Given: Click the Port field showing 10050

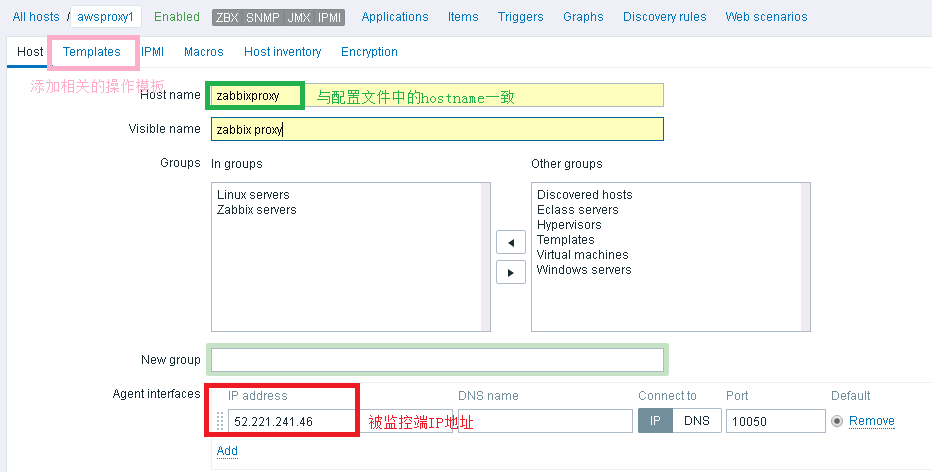Looking at the screenshot, I should (x=776, y=421).
